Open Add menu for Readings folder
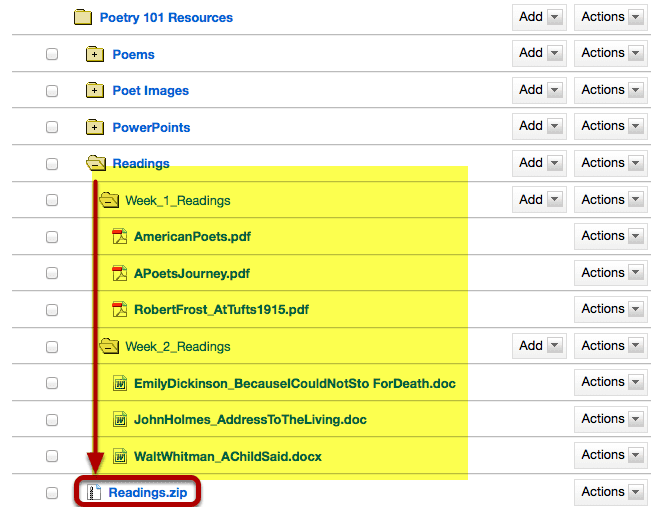The height and width of the screenshot is (507, 651). [x=539, y=163]
